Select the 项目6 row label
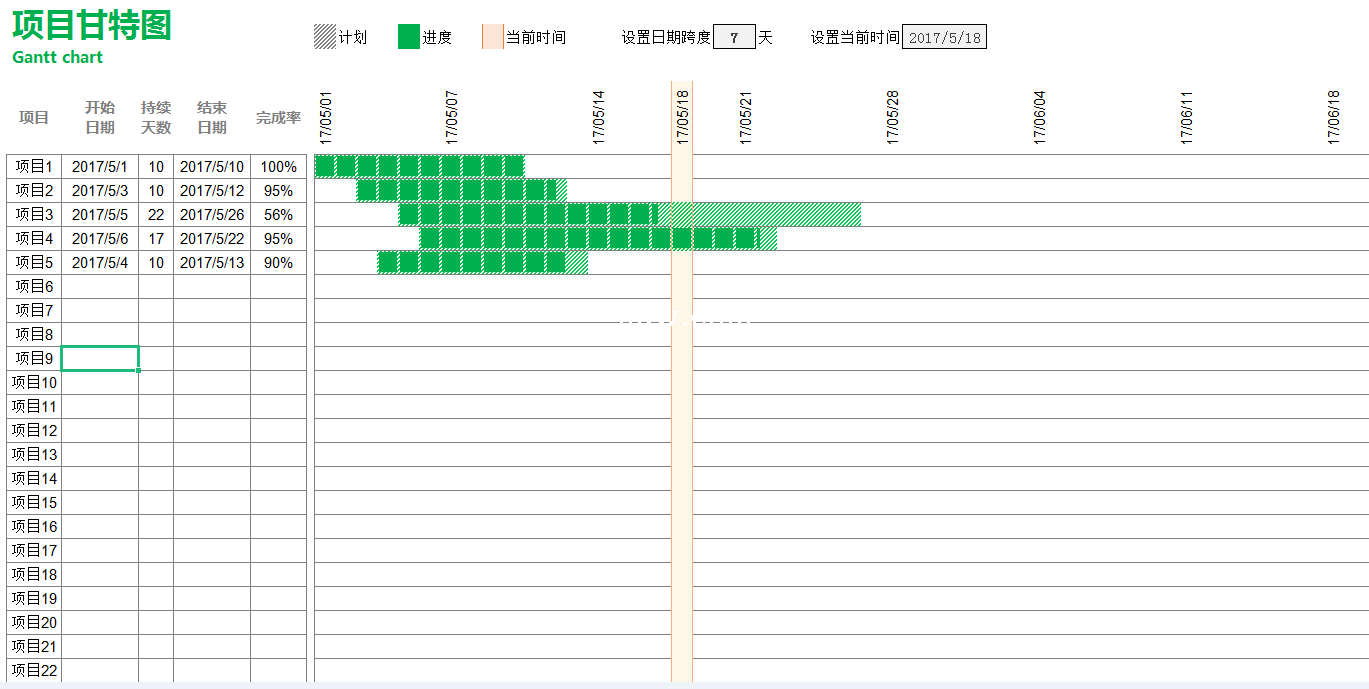Viewport: 1369px width, 689px height. coord(34,287)
